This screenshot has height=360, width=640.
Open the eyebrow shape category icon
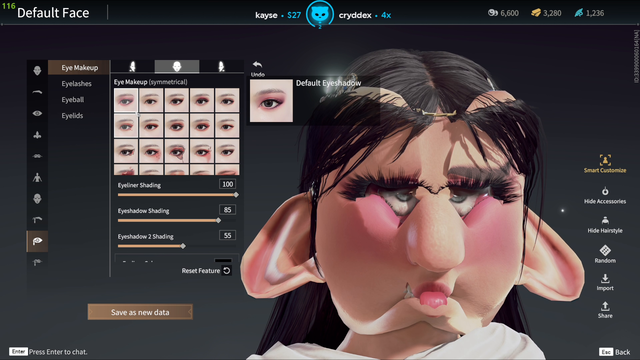coord(37,92)
